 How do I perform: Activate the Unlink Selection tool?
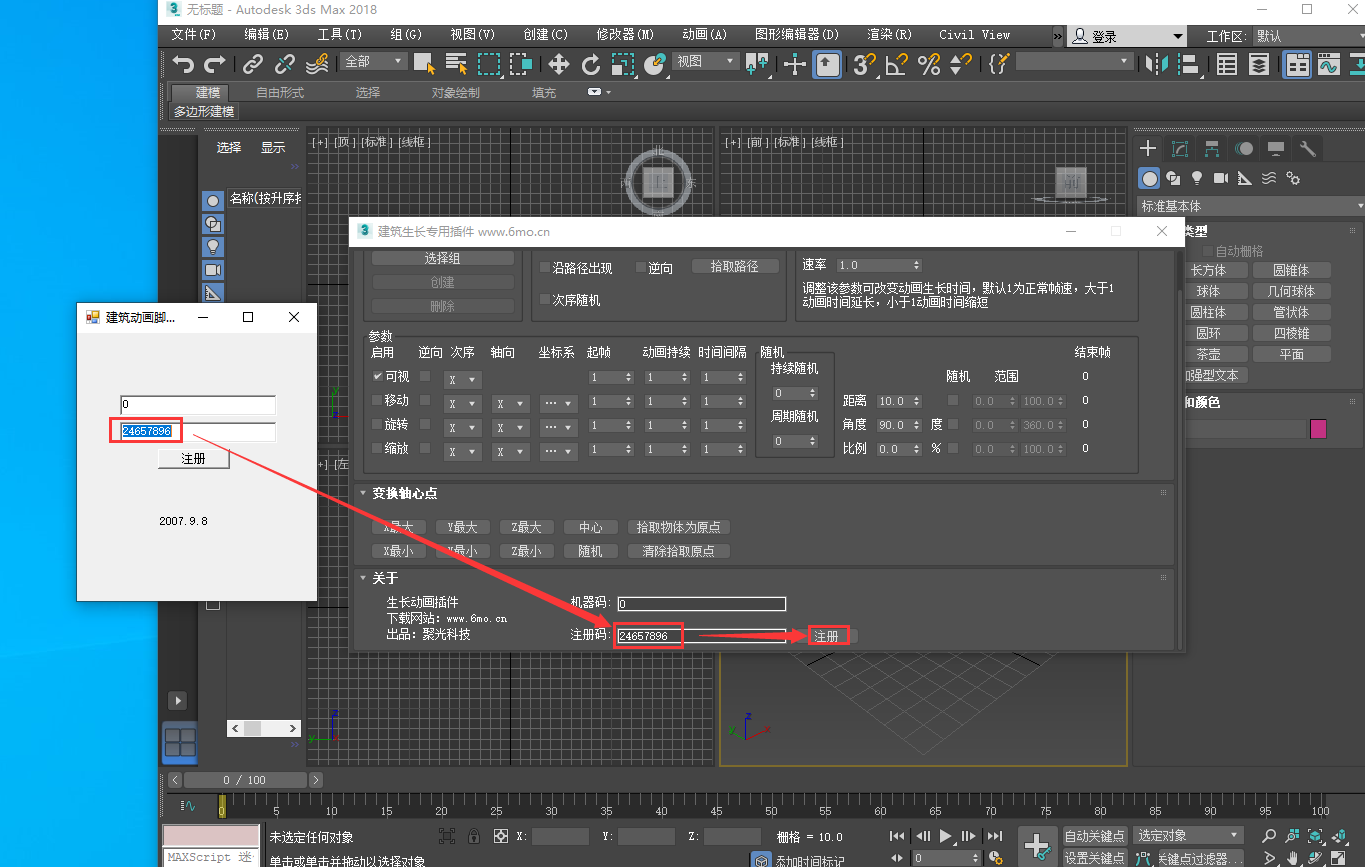click(x=285, y=64)
